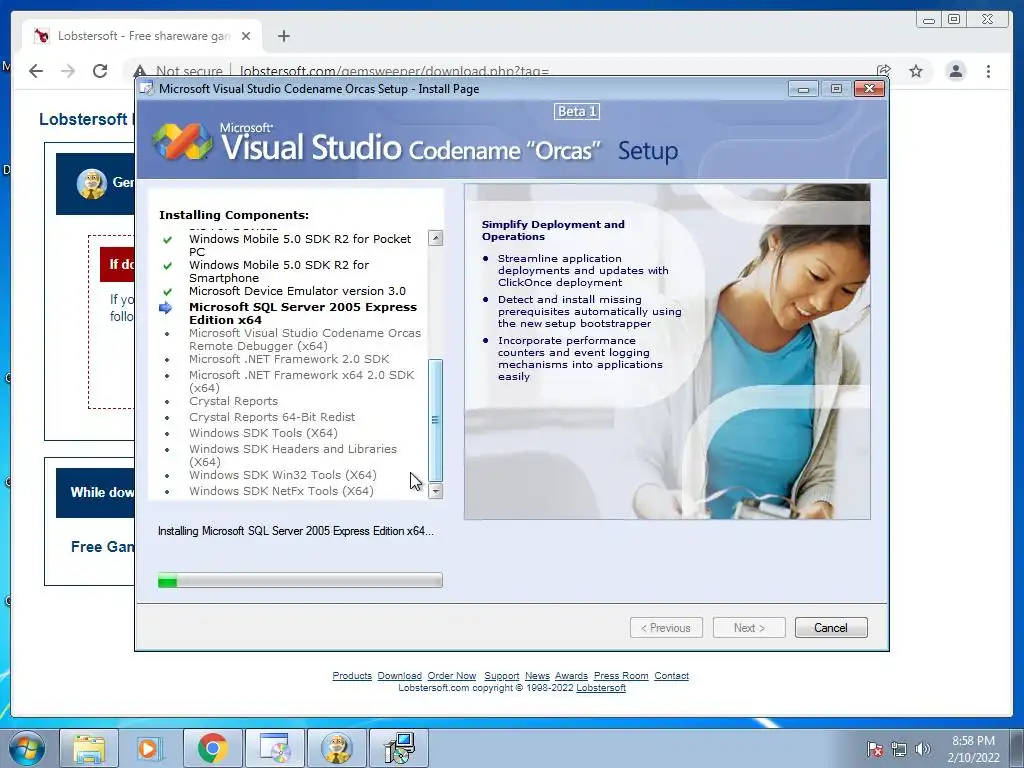Click the address bar URL
This screenshot has width=1024, height=768.
(394, 71)
